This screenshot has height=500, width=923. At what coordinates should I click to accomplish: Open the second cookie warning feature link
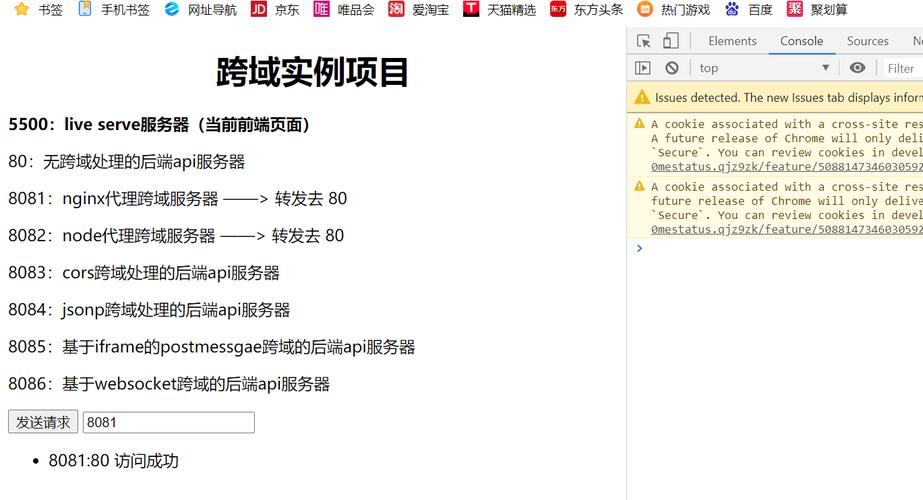(786, 229)
